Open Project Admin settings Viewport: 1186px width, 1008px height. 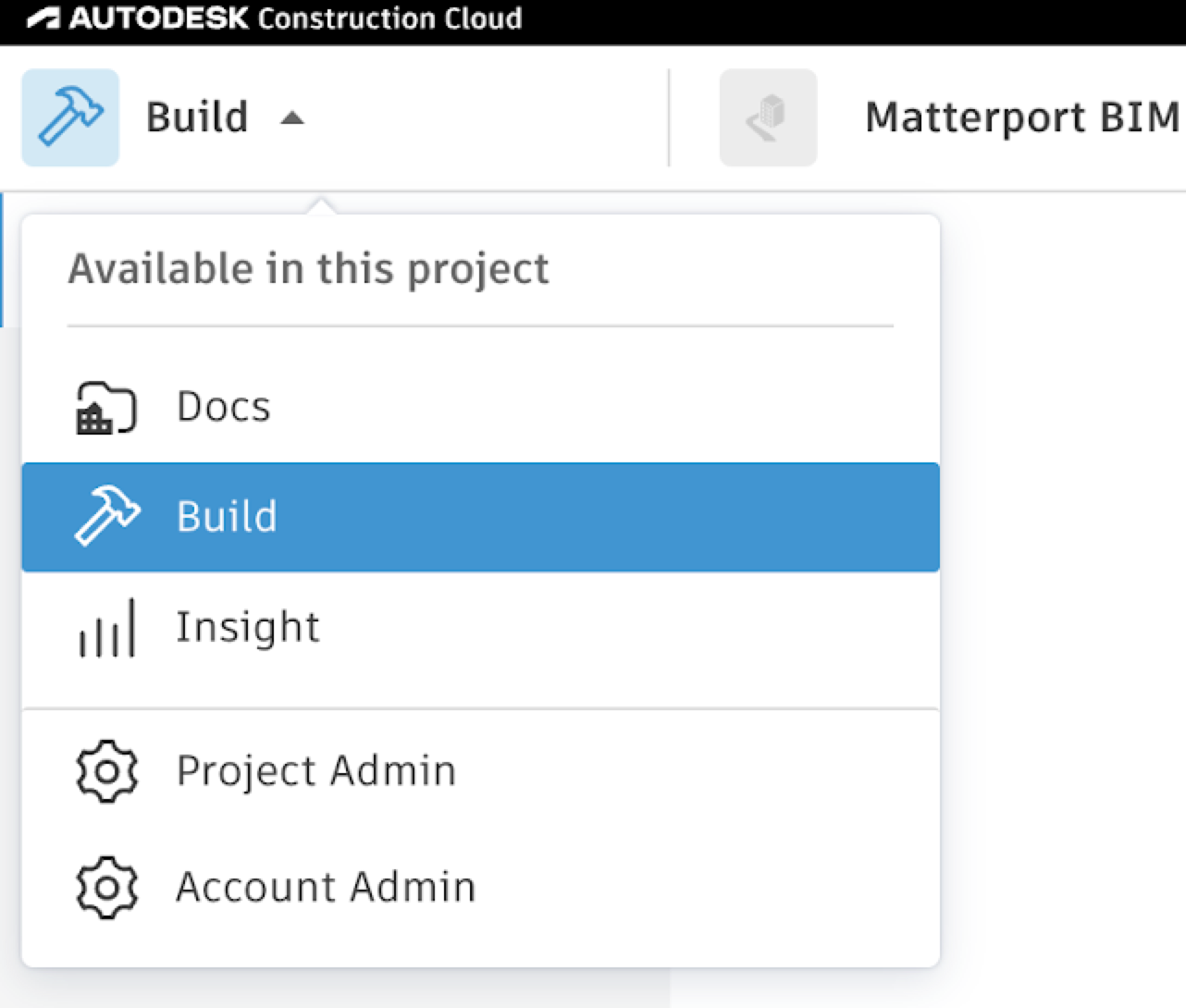pyautogui.click(x=480, y=770)
